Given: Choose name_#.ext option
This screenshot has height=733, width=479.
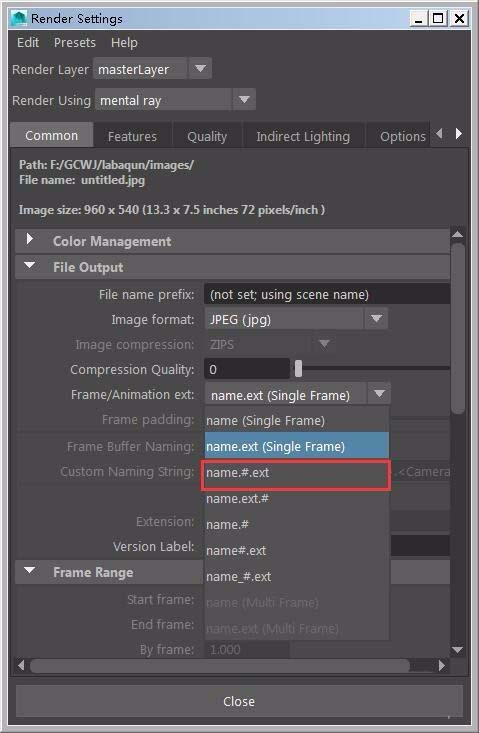Looking at the screenshot, I should click(297, 577).
